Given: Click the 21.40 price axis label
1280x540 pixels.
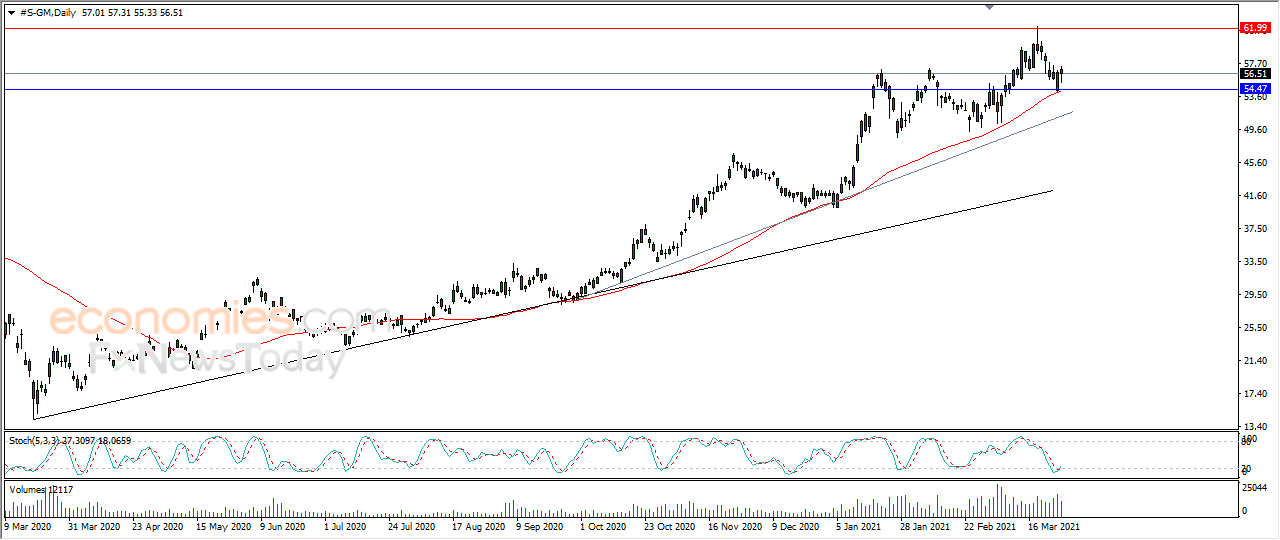Looking at the screenshot, I should (x=1254, y=360).
